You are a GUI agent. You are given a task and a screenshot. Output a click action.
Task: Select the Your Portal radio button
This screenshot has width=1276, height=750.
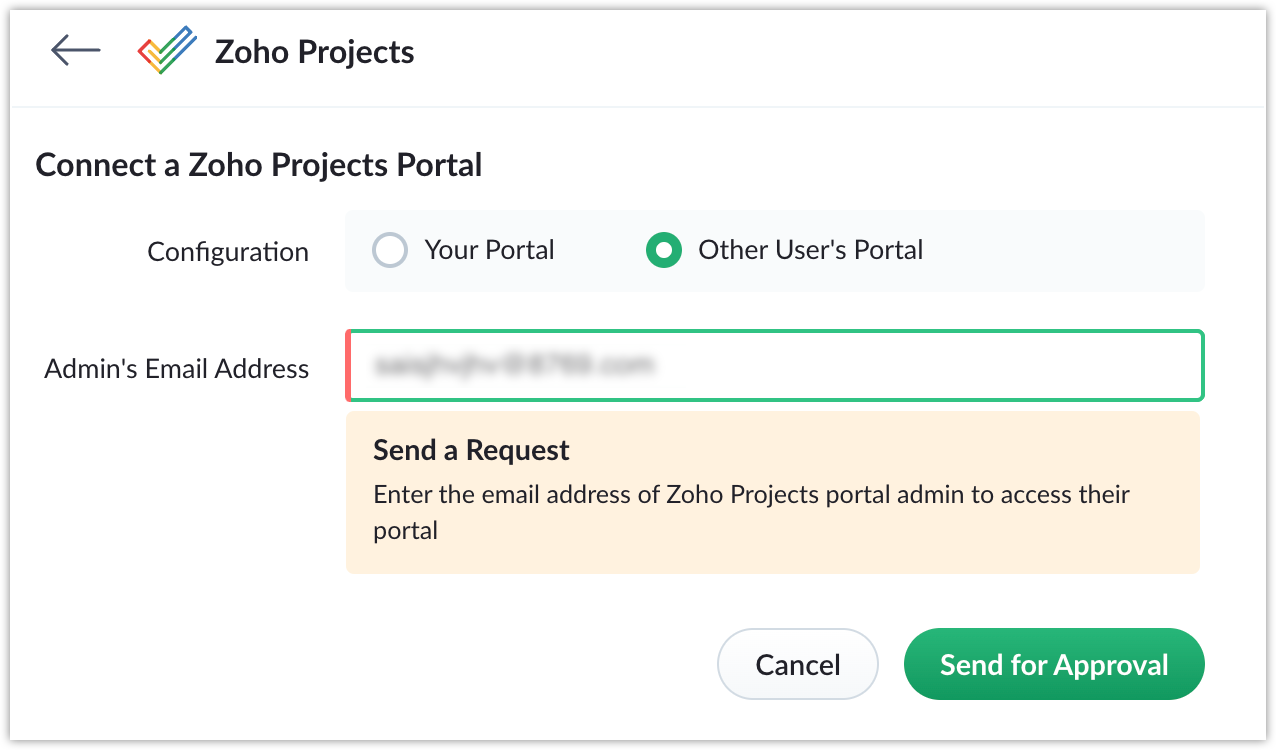pos(390,250)
